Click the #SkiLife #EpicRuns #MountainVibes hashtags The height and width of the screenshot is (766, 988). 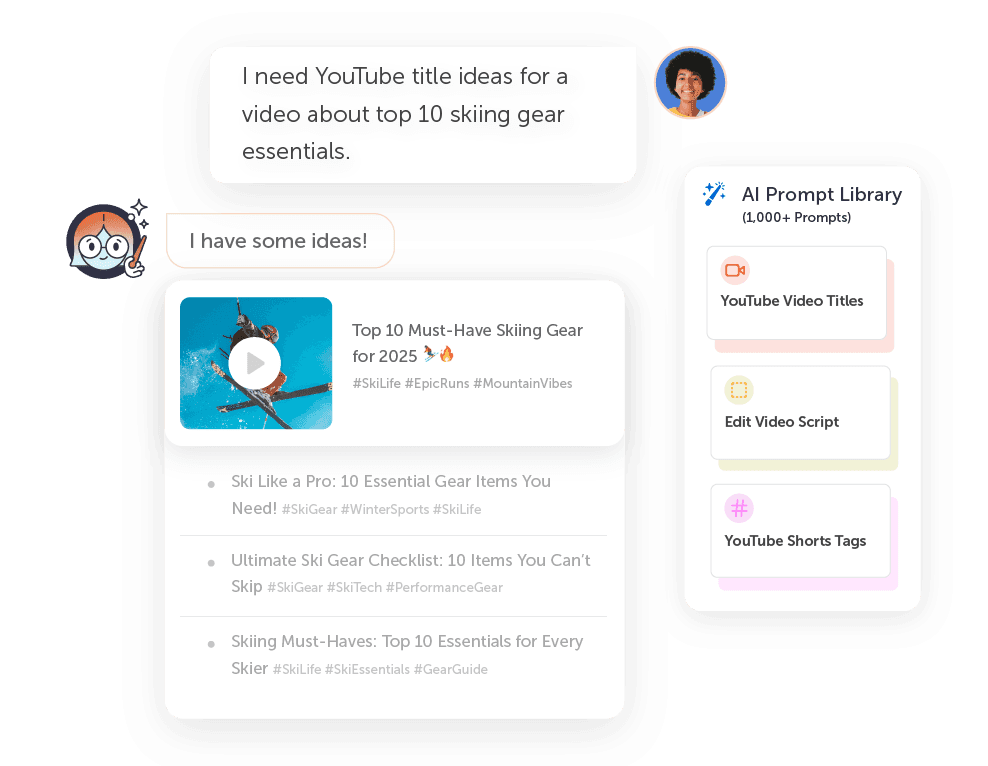[462, 383]
